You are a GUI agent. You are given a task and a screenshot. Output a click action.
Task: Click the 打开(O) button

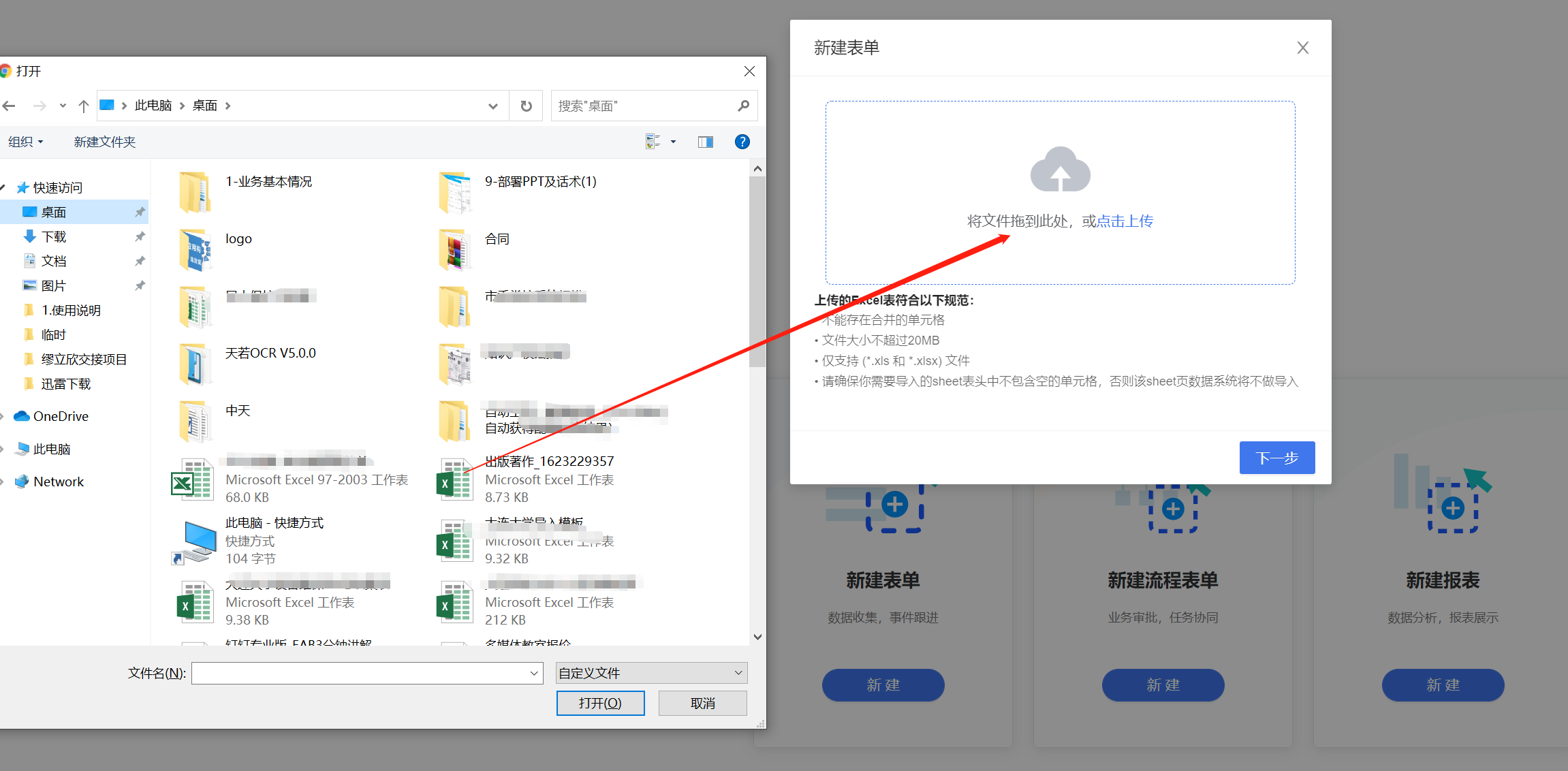tap(600, 703)
